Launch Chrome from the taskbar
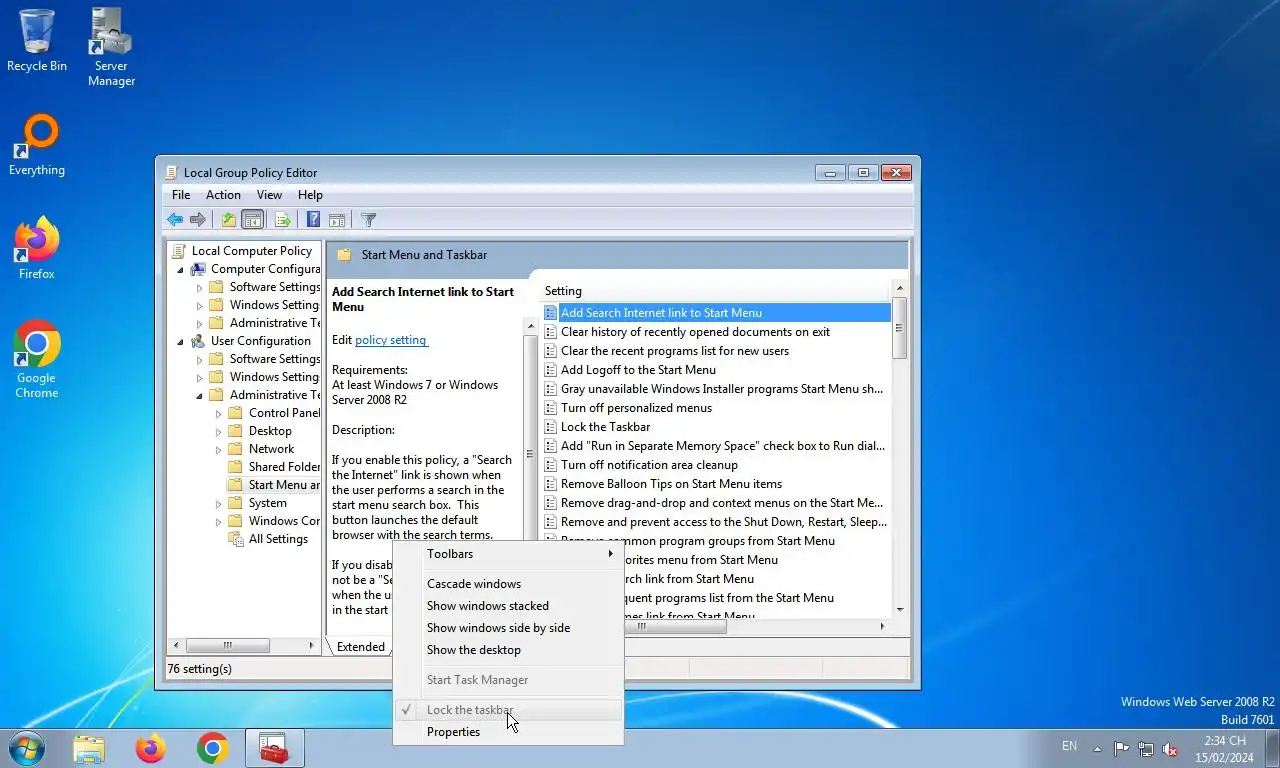The image size is (1280, 768). click(212, 748)
